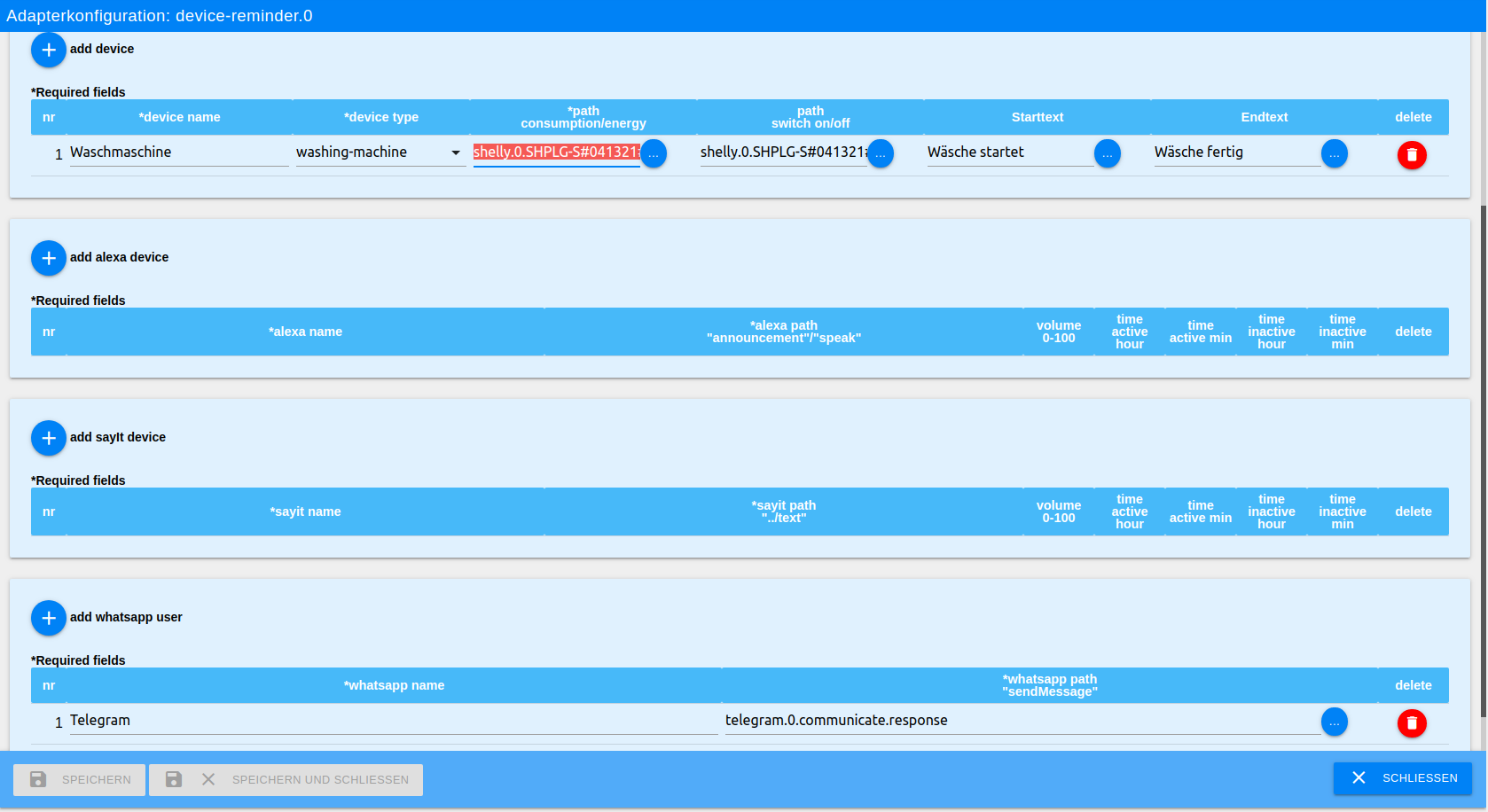Click the add device plus button
The image size is (1488, 812).
coord(49,50)
